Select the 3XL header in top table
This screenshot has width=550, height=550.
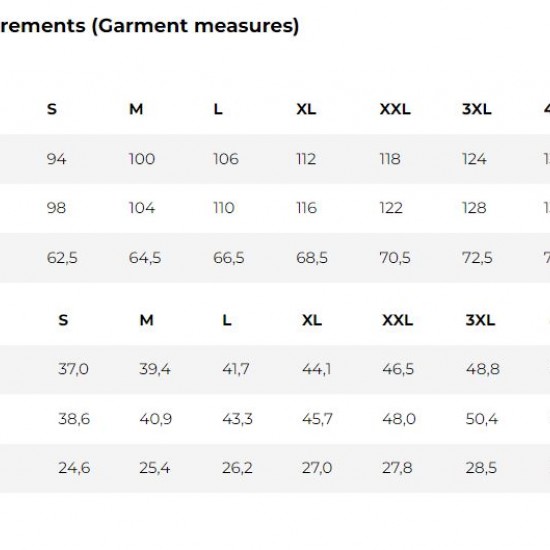coord(476,109)
